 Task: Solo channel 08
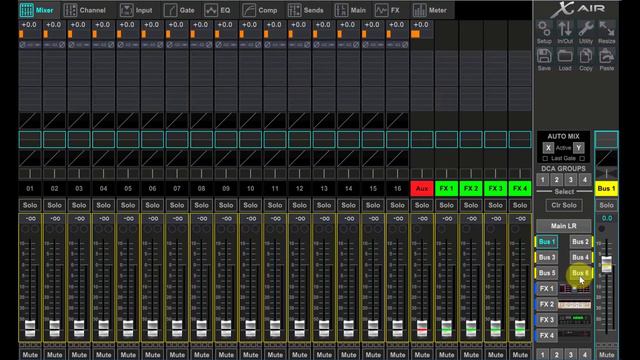pos(201,205)
